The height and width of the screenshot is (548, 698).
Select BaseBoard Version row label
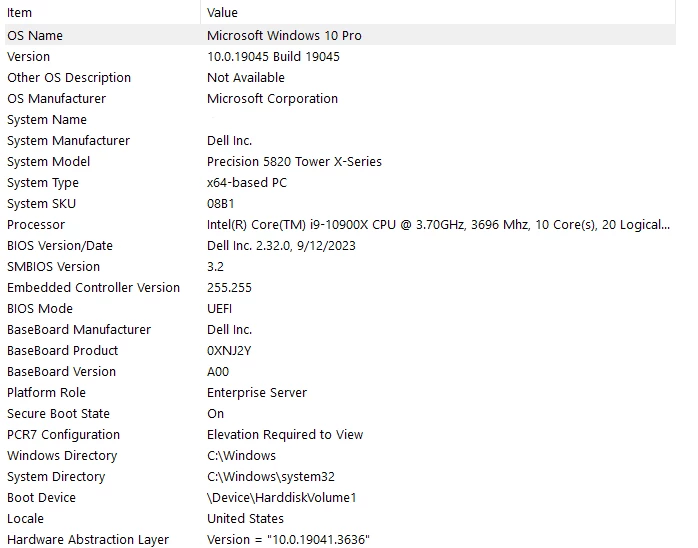(61, 371)
